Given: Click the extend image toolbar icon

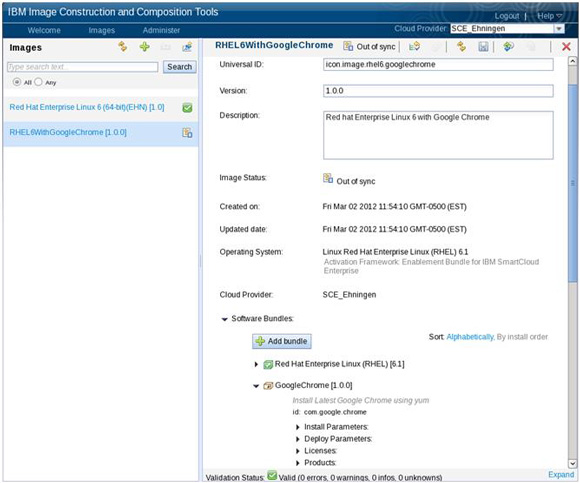Looking at the screenshot, I should (414, 46).
